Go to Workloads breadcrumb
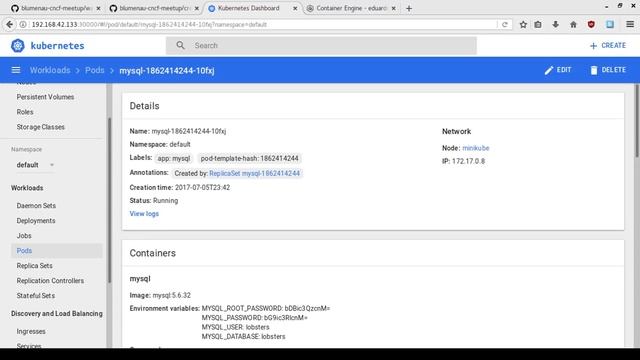 [x=50, y=70]
